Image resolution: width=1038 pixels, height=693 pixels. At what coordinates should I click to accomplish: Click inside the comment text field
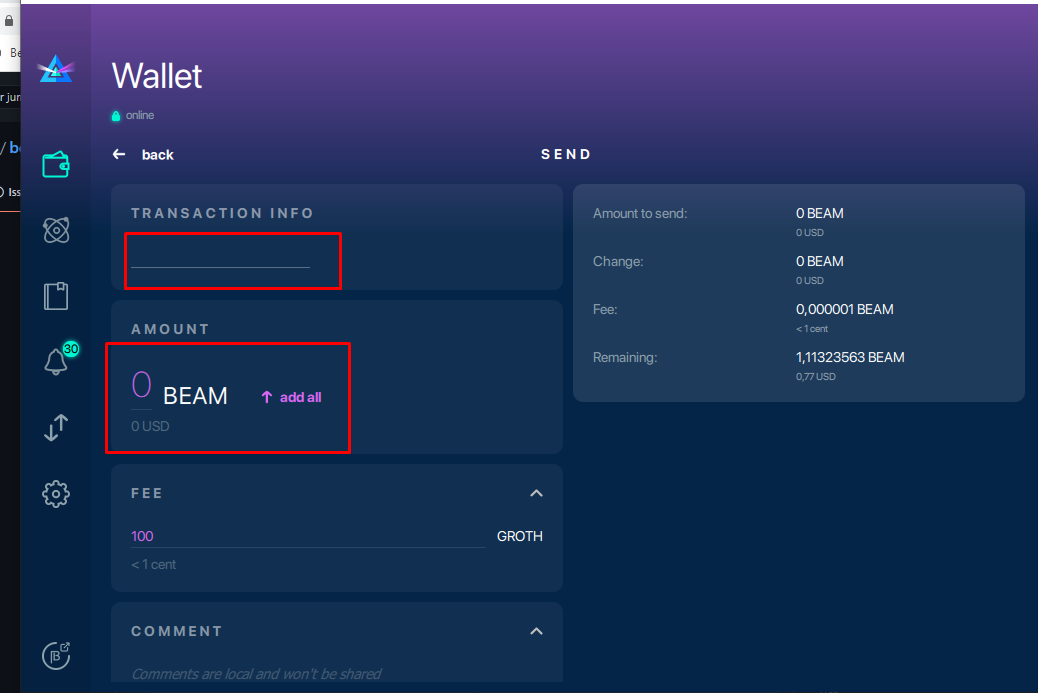[300, 673]
